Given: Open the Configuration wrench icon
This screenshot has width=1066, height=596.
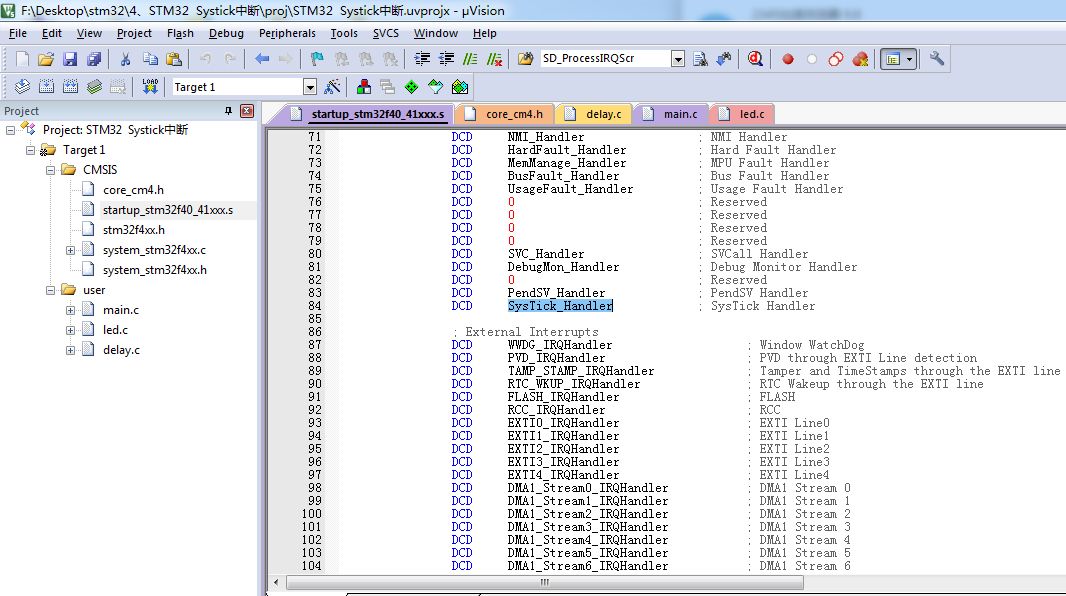Looking at the screenshot, I should tap(937, 59).
